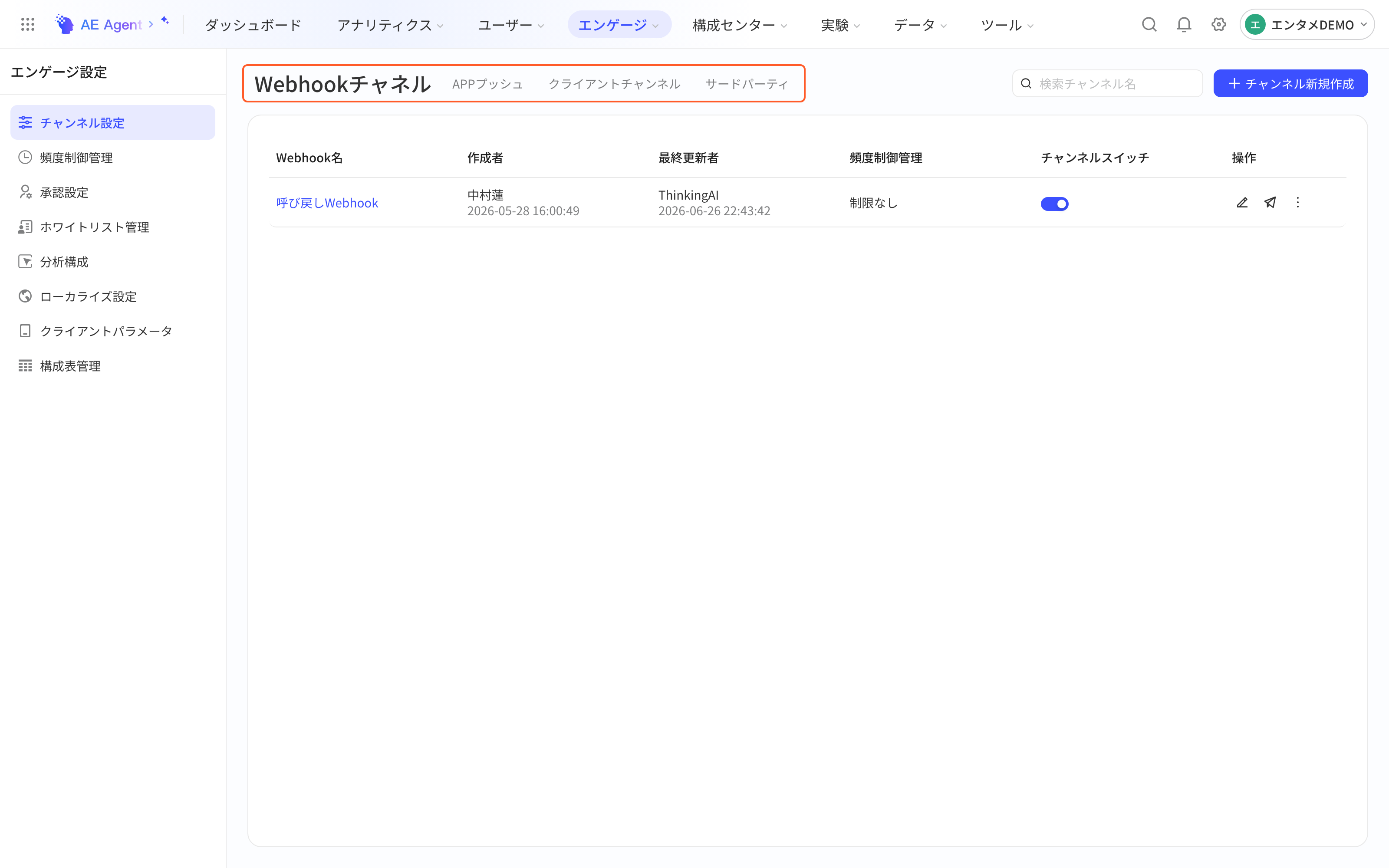This screenshot has width=1389, height=868.
Task: Switch to the APPプッシュ tab
Action: pyautogui.click(x=487, y=84)
